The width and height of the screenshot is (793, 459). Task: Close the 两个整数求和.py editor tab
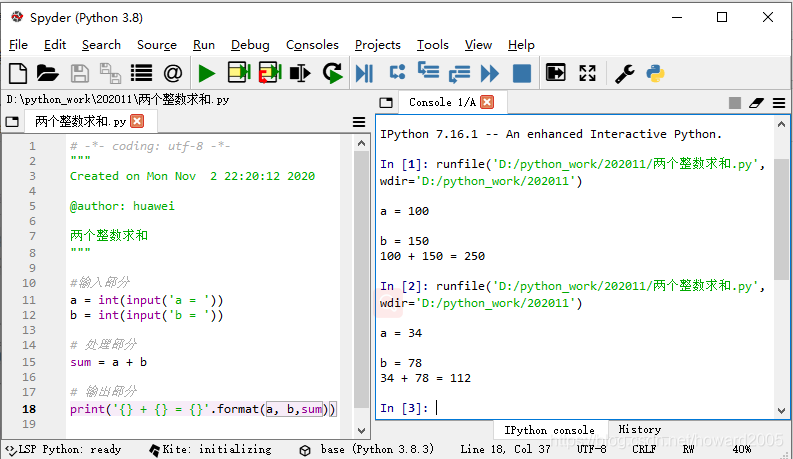(x=137, y=121)
